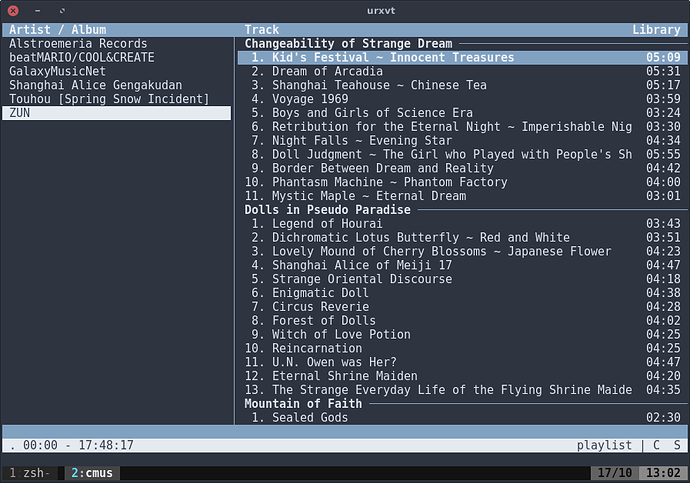Screen dimensions: 690x483
Task: Select track U.N. Owen was Her?
Action: coord(462,362)
